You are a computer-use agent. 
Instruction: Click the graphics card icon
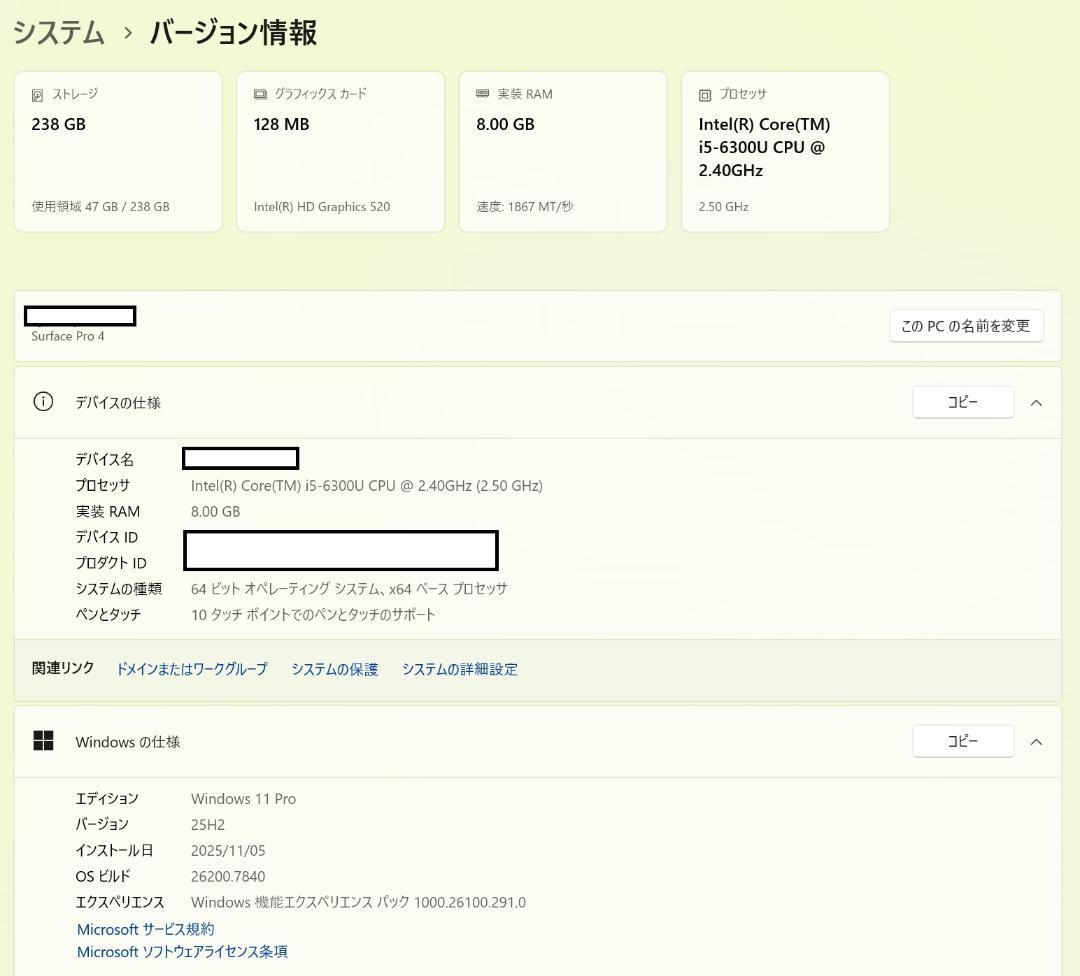[260, 94]
